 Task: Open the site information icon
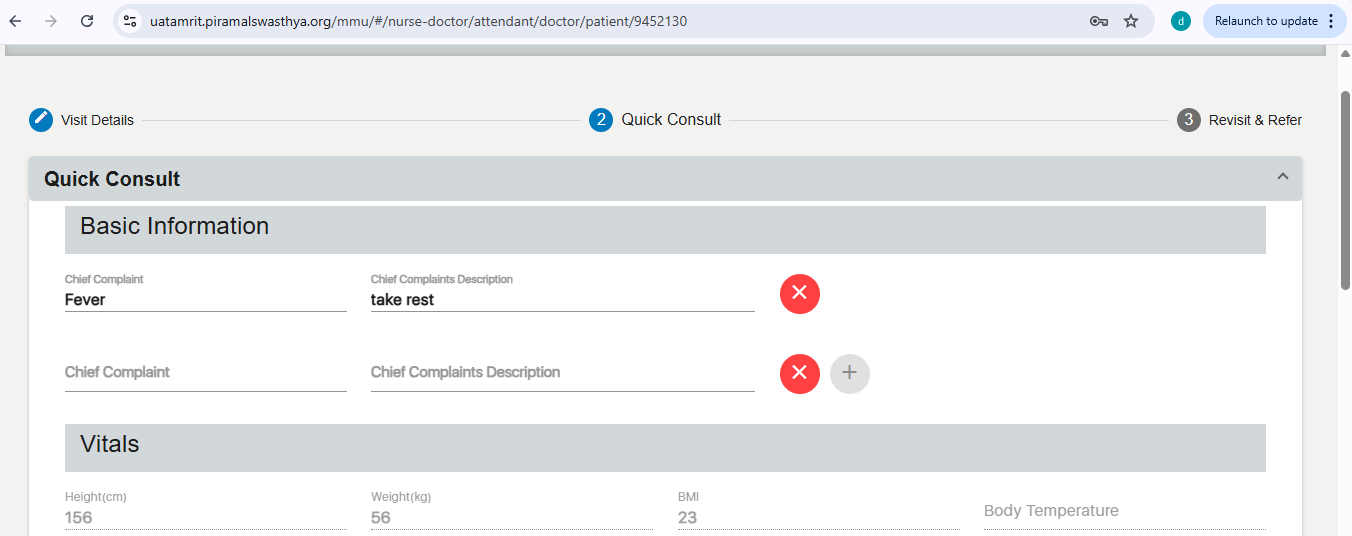pos(130,21)
